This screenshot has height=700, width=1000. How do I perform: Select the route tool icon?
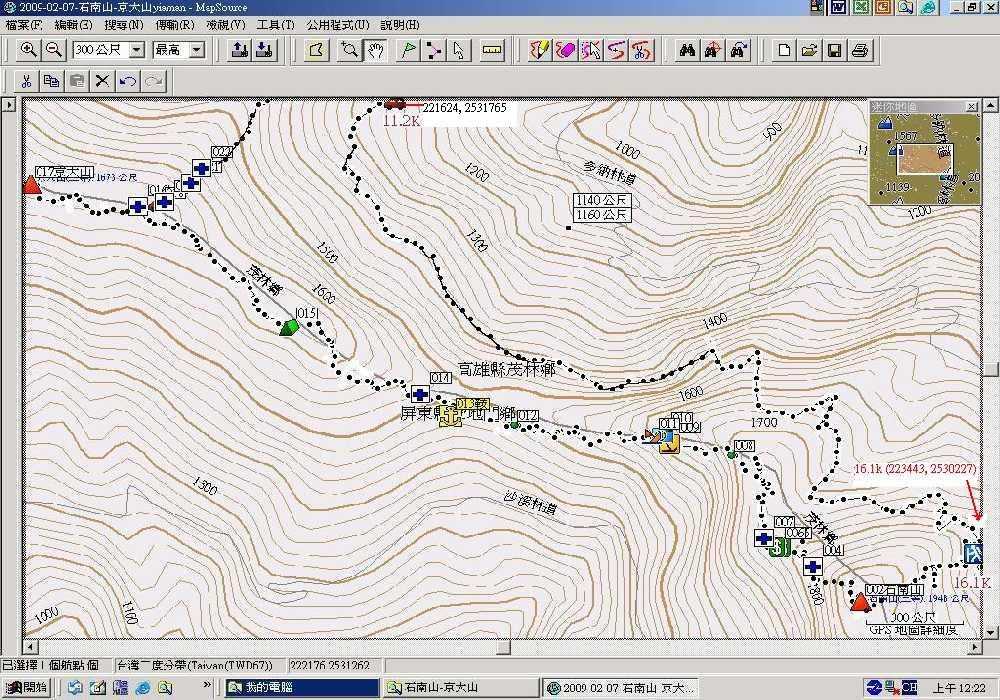tap(434, 49)
